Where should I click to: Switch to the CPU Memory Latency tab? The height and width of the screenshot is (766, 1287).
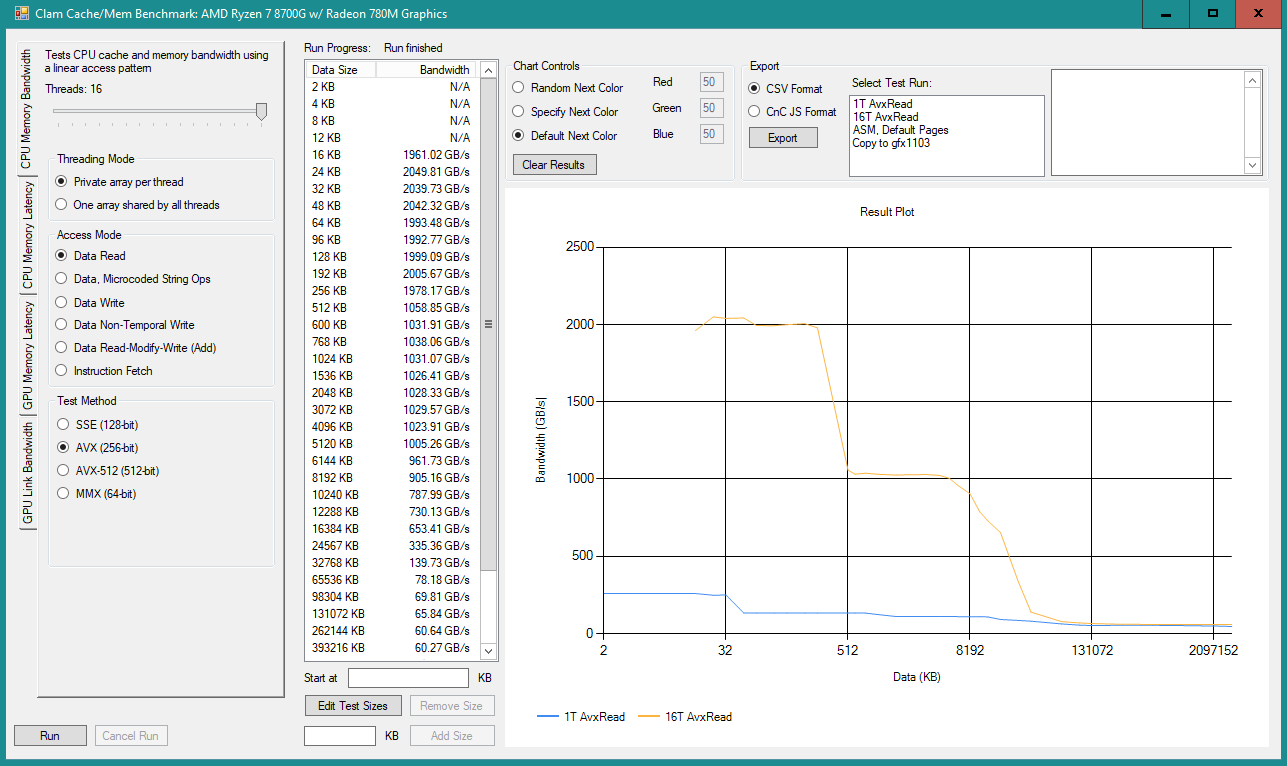(28, 236)
